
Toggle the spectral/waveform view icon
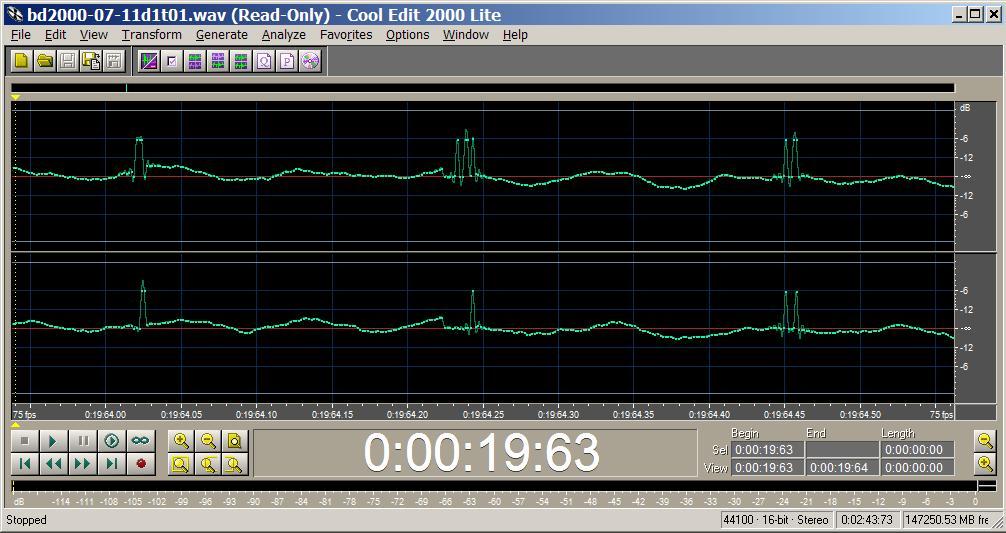[x=148, y=61]
